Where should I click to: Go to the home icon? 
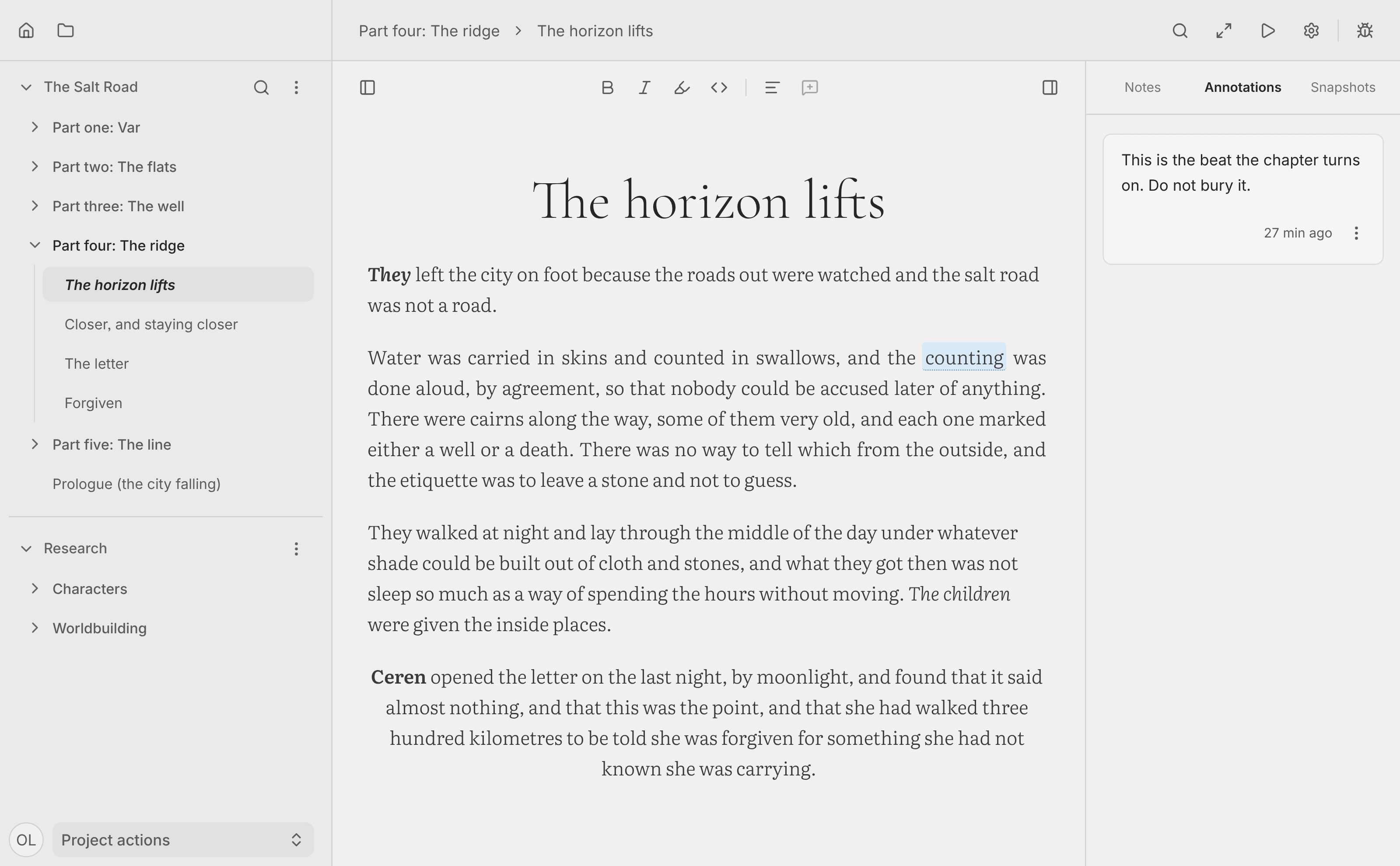click(26, 30)
